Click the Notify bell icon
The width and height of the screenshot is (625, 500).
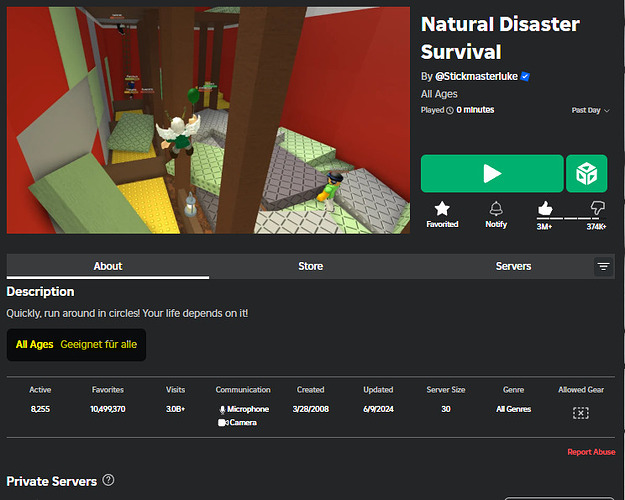coord(496,209)
